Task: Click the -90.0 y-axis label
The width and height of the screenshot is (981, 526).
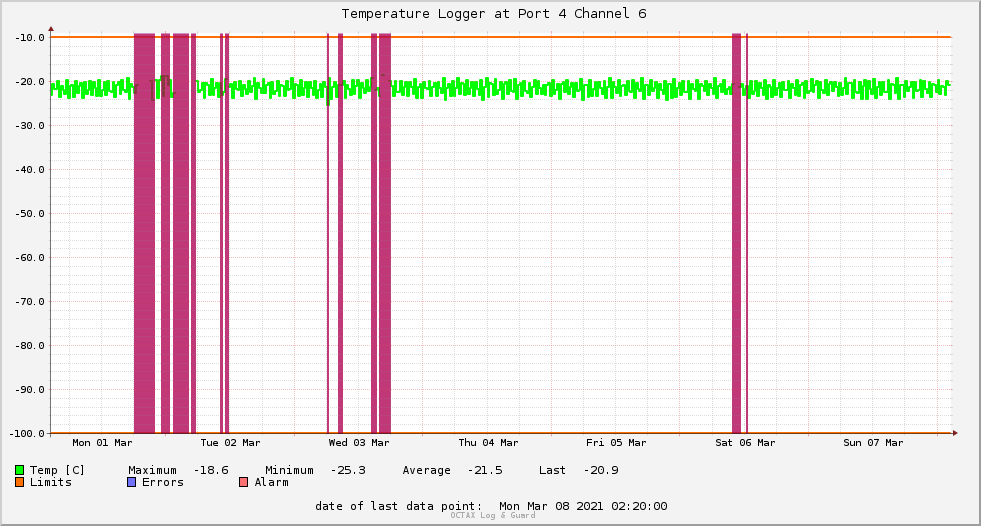Action: coord(29,390)
